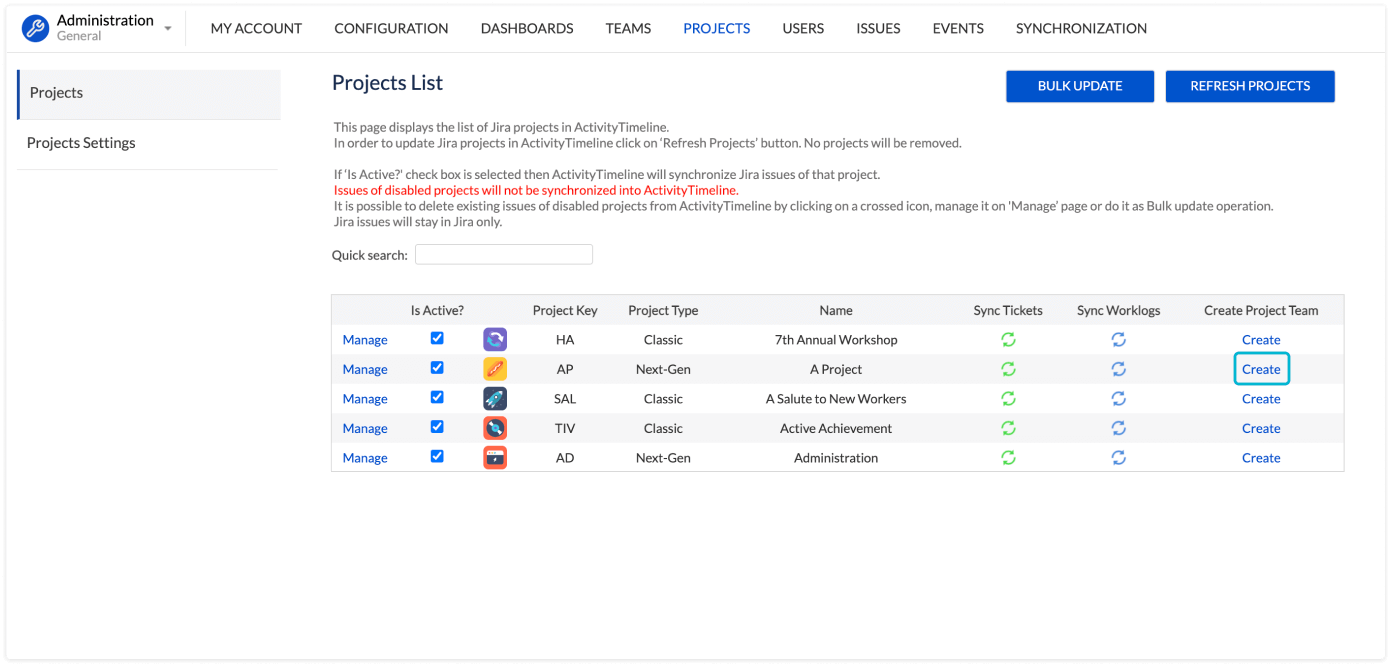Open the Projects Settings sidebar section
Viewport: 1391px width, 666px height.
pyautogui.click(x=81, y=143)
